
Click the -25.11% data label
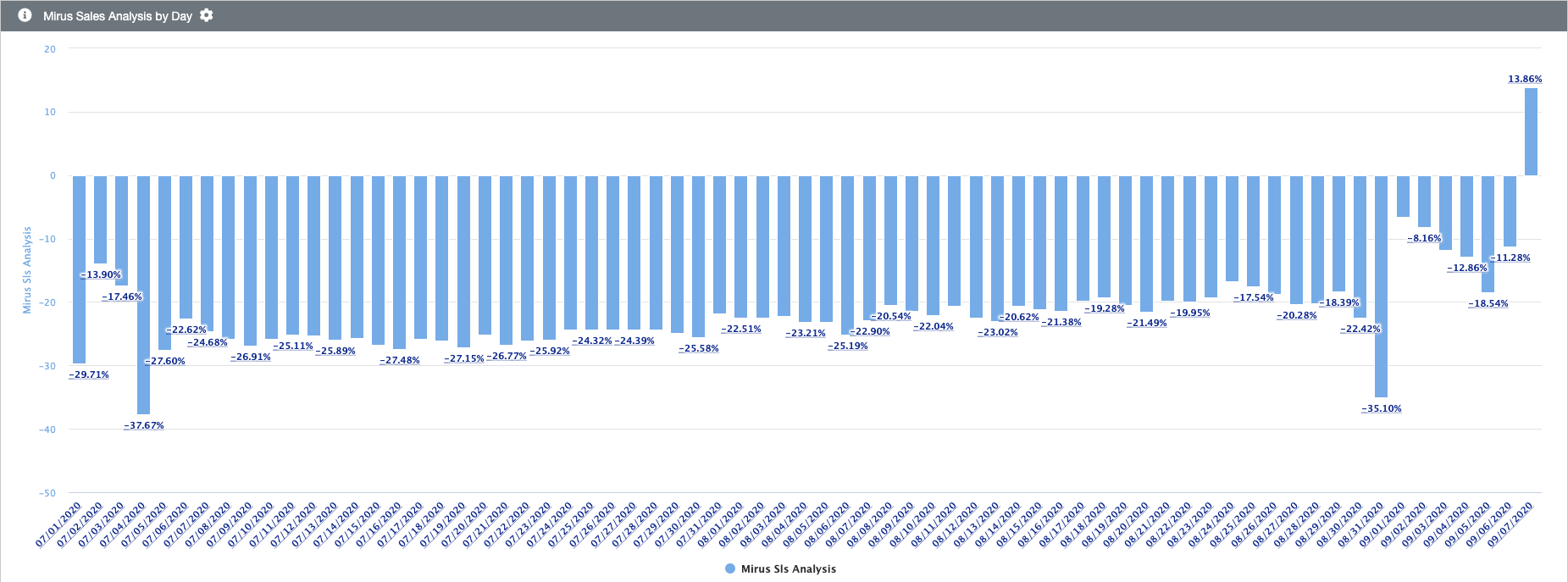293,346
